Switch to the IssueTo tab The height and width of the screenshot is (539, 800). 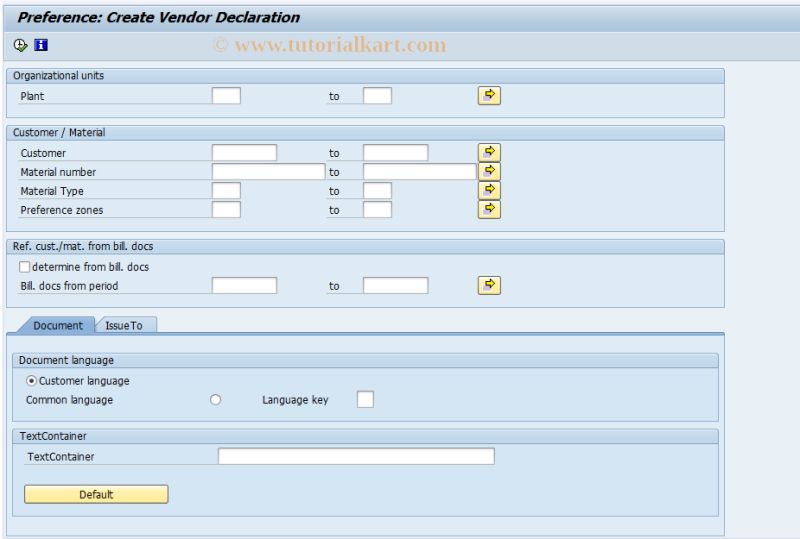point(124,325)
